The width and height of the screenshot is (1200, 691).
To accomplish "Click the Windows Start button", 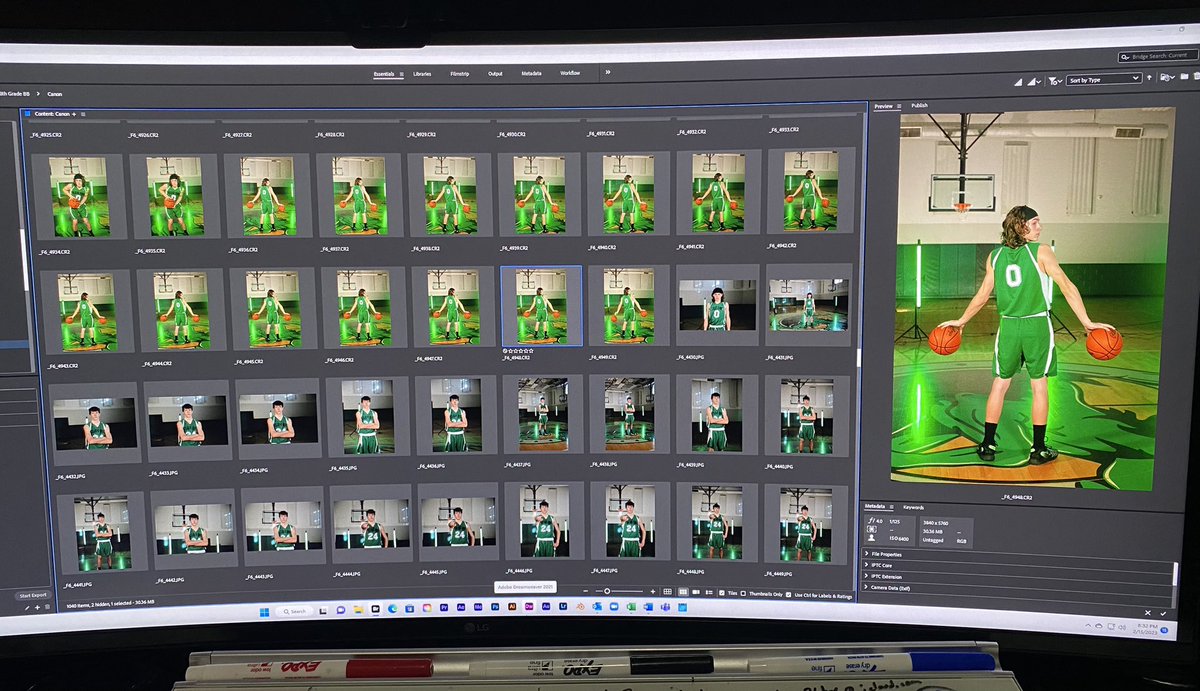I will pyautogui.click(x=264, y=612).
